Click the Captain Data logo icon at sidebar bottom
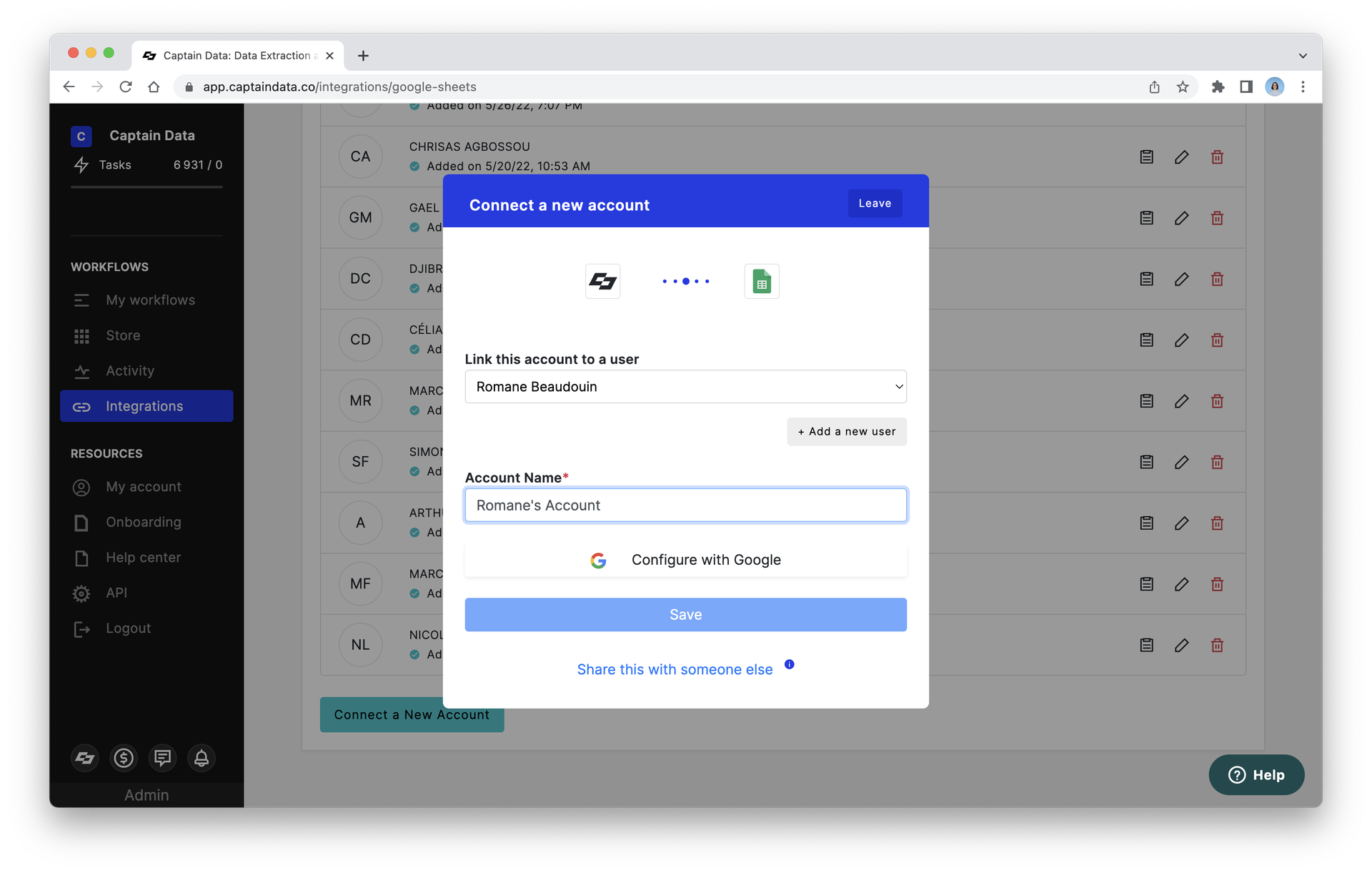1372x873 pixels. 85,758
